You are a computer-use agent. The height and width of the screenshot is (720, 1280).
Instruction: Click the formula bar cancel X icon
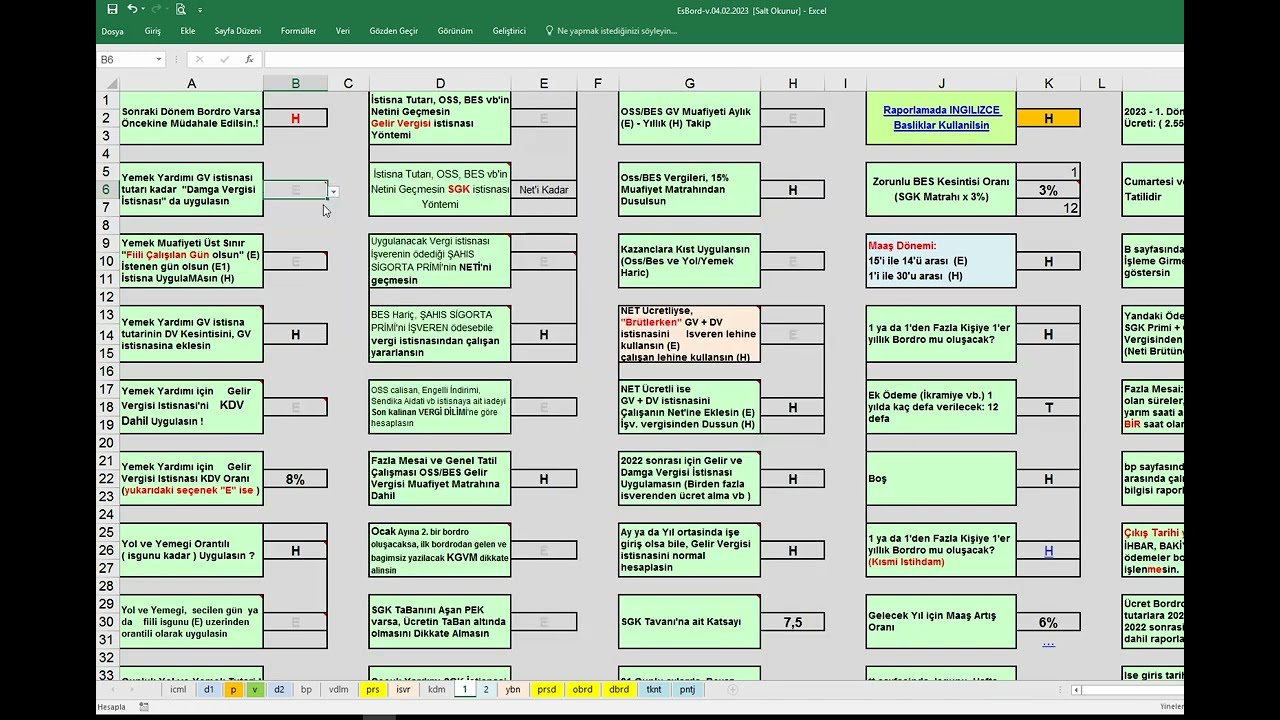[199, 59]
